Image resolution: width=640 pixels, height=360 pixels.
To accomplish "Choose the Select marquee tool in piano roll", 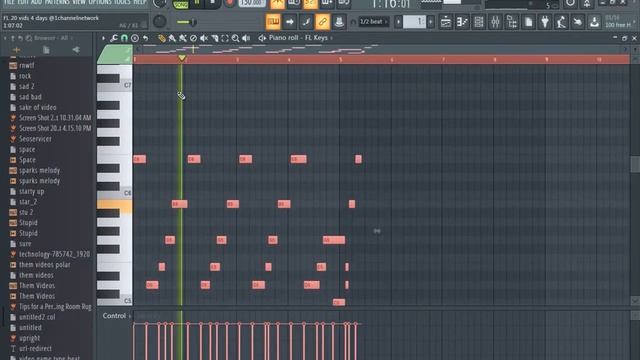I will [x=225, y=38].
